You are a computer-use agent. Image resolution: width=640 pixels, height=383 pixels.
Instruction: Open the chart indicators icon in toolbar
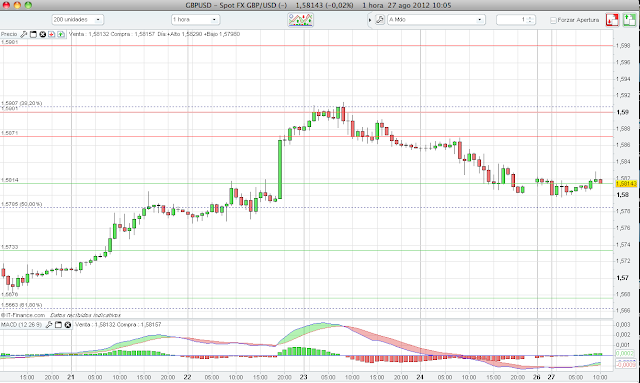[x=300, y=20]
